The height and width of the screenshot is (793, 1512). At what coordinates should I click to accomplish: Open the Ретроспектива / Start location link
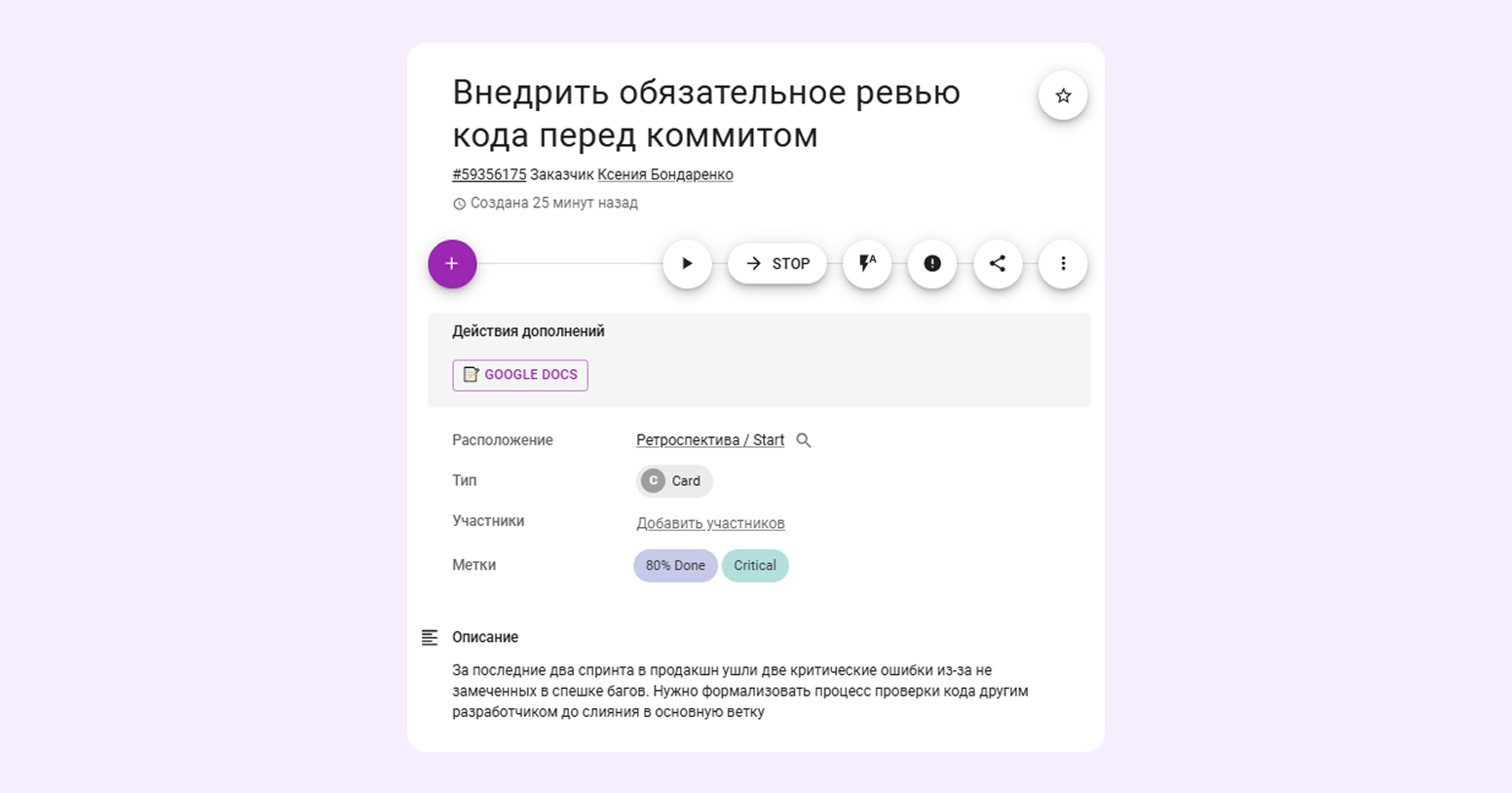[710, 440]
